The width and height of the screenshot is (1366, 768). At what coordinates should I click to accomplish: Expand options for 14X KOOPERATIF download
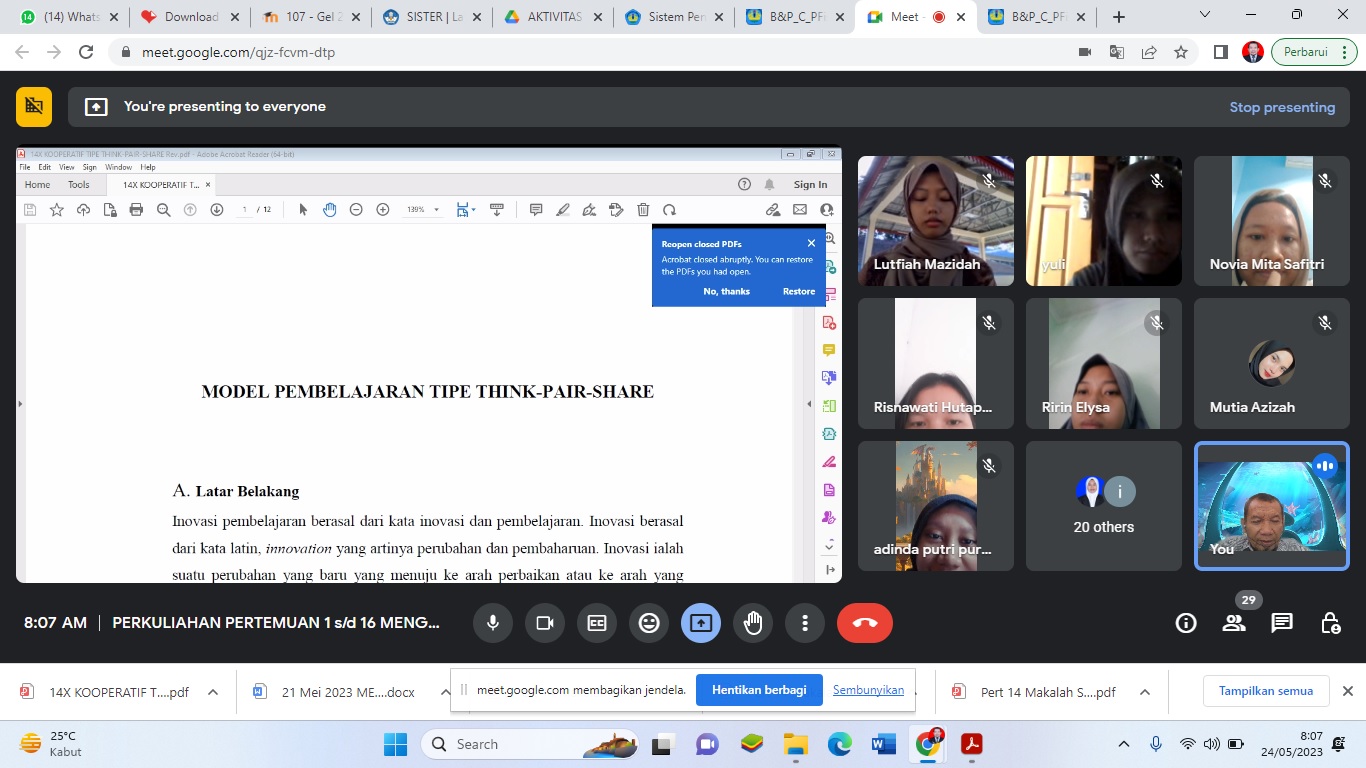tap(213, 692)
